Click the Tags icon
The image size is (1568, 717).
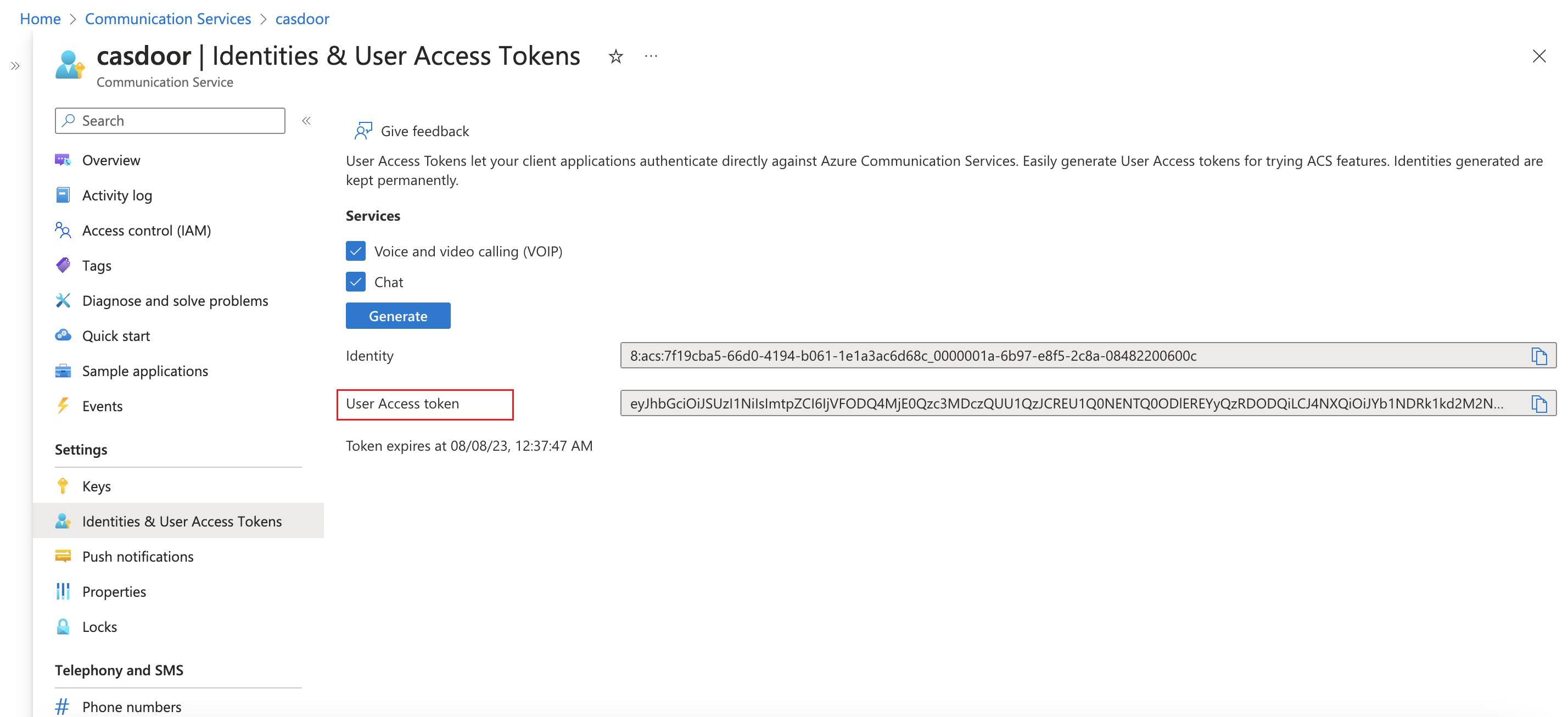pos(63,265)
